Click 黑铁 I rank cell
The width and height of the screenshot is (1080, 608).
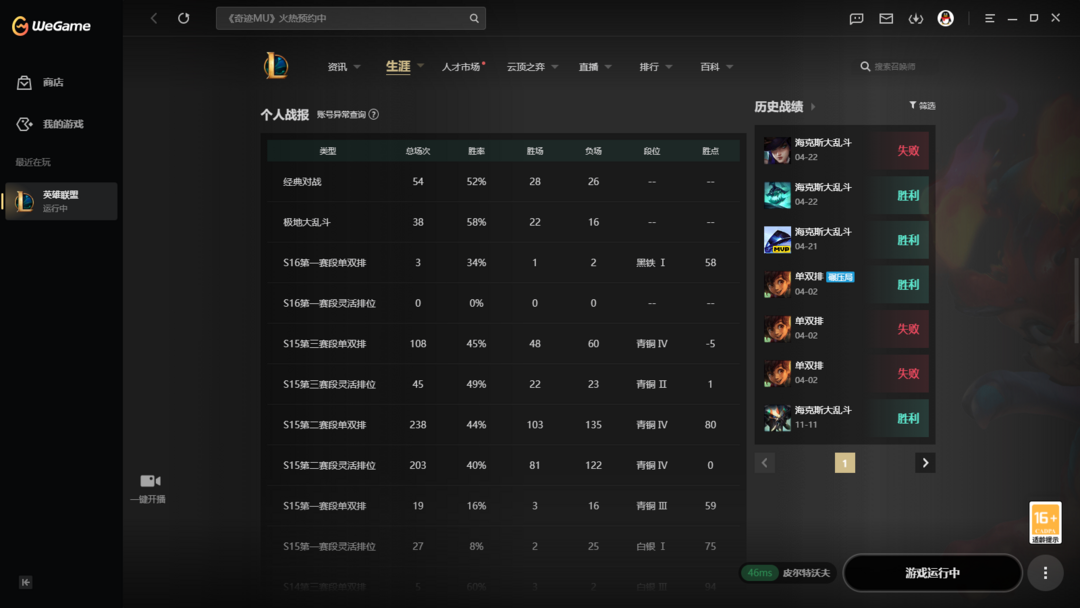pos(652,262)
